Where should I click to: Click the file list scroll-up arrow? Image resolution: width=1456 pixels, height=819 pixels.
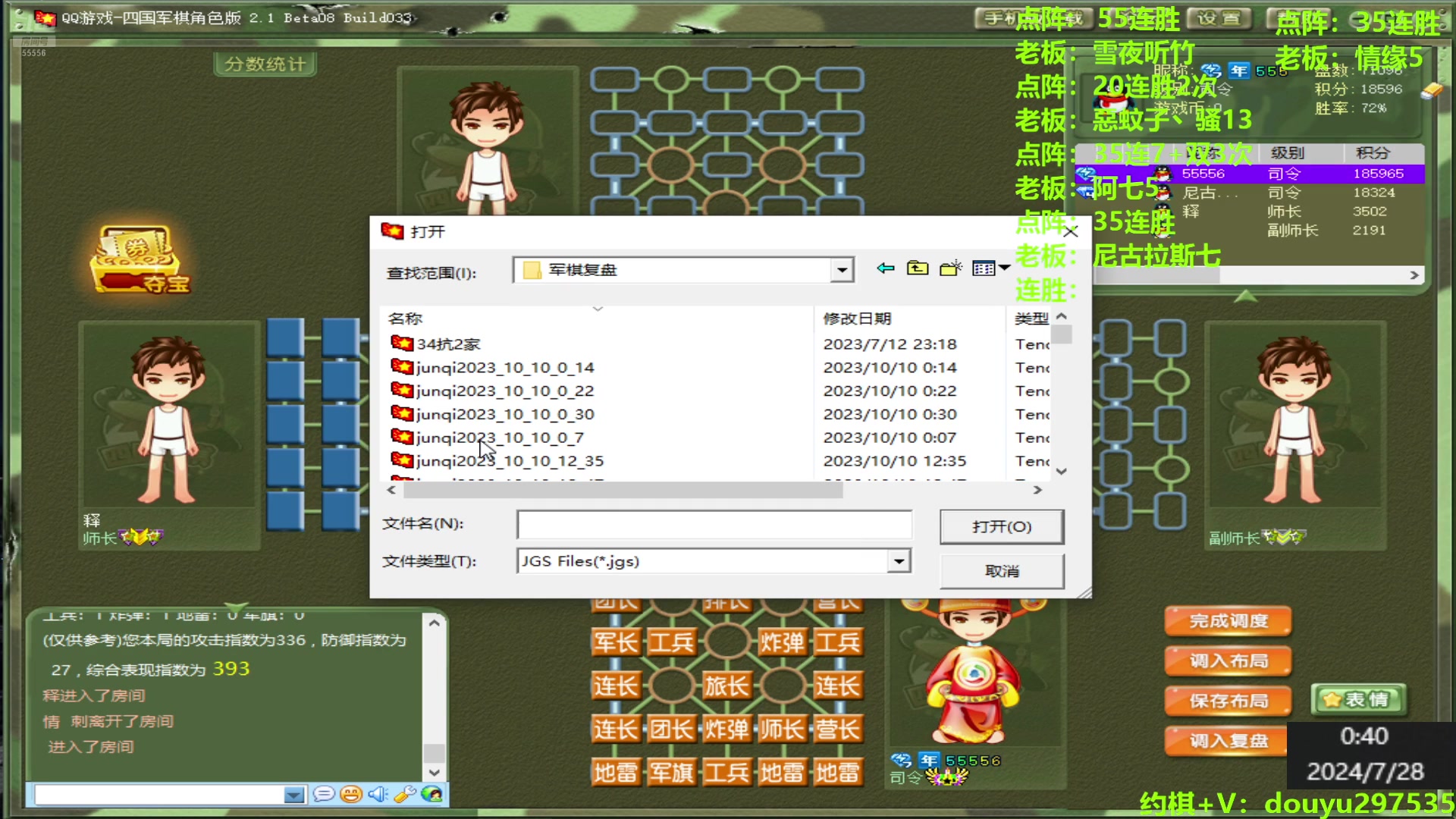[x=1062, y=316]
